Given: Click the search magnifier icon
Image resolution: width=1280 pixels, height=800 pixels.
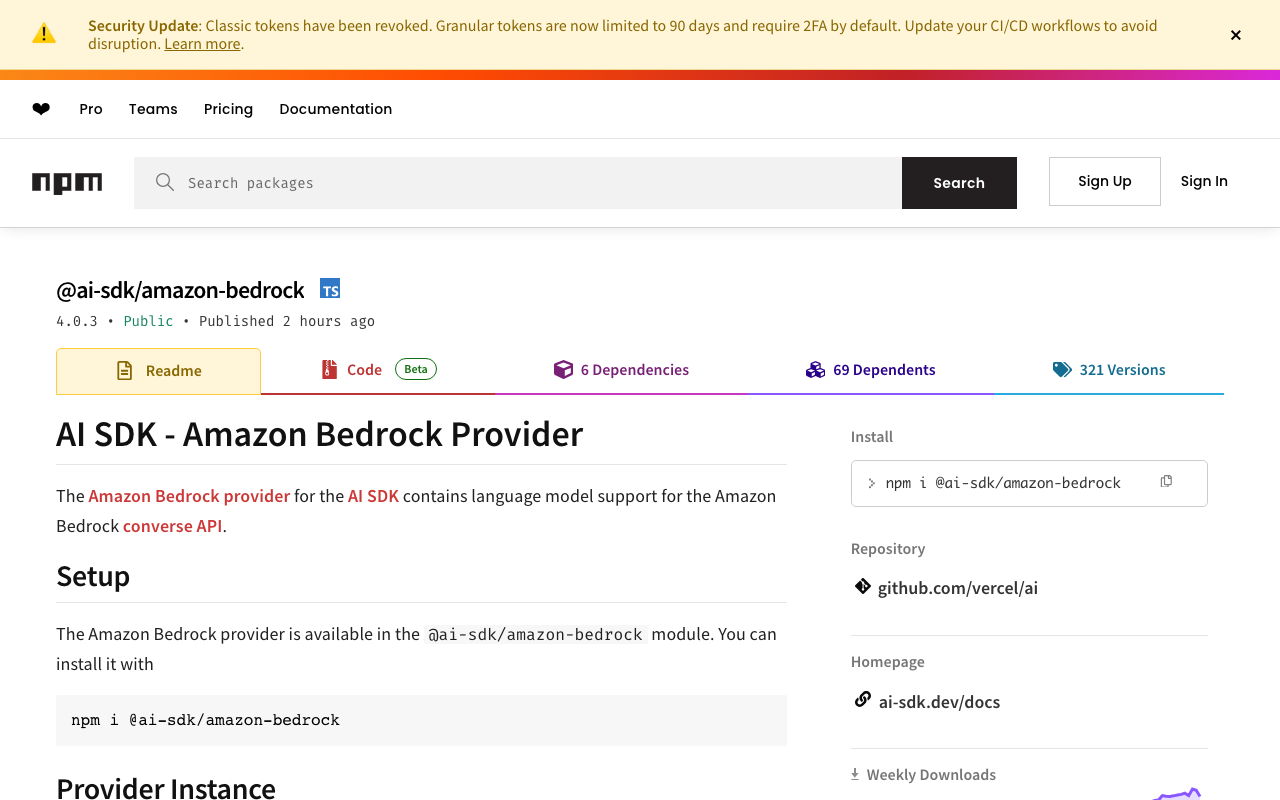Looking at the screenshot, I should click(x=165, y=182).
